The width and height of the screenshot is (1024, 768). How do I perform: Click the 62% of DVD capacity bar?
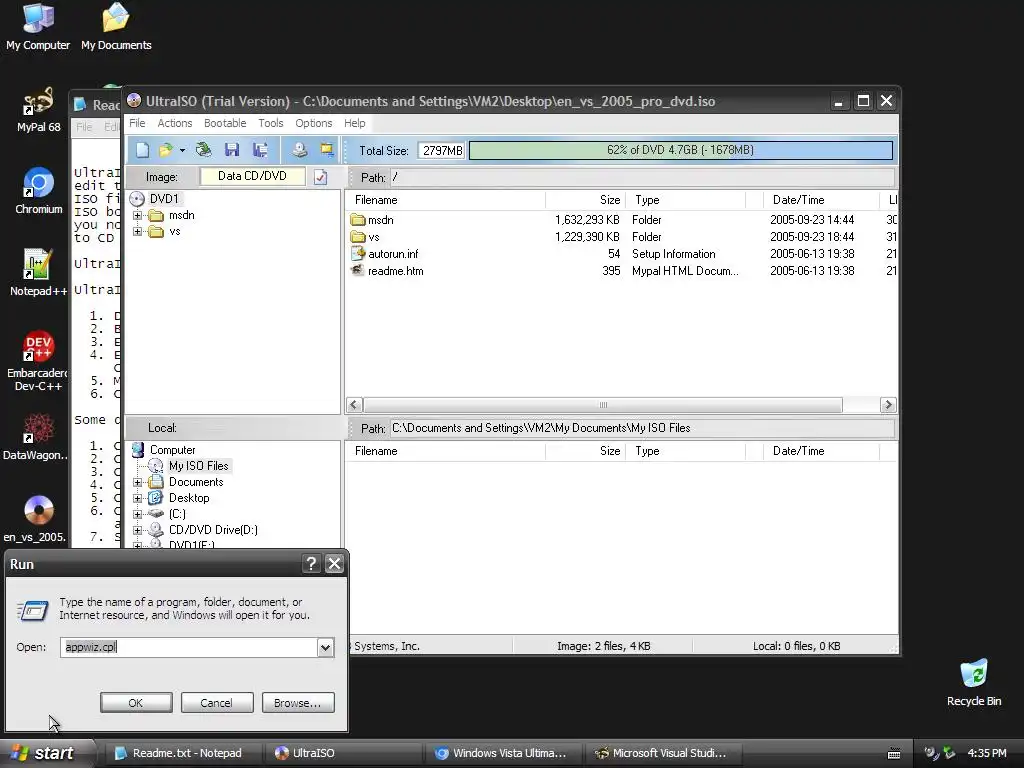(x=680, y=150)
